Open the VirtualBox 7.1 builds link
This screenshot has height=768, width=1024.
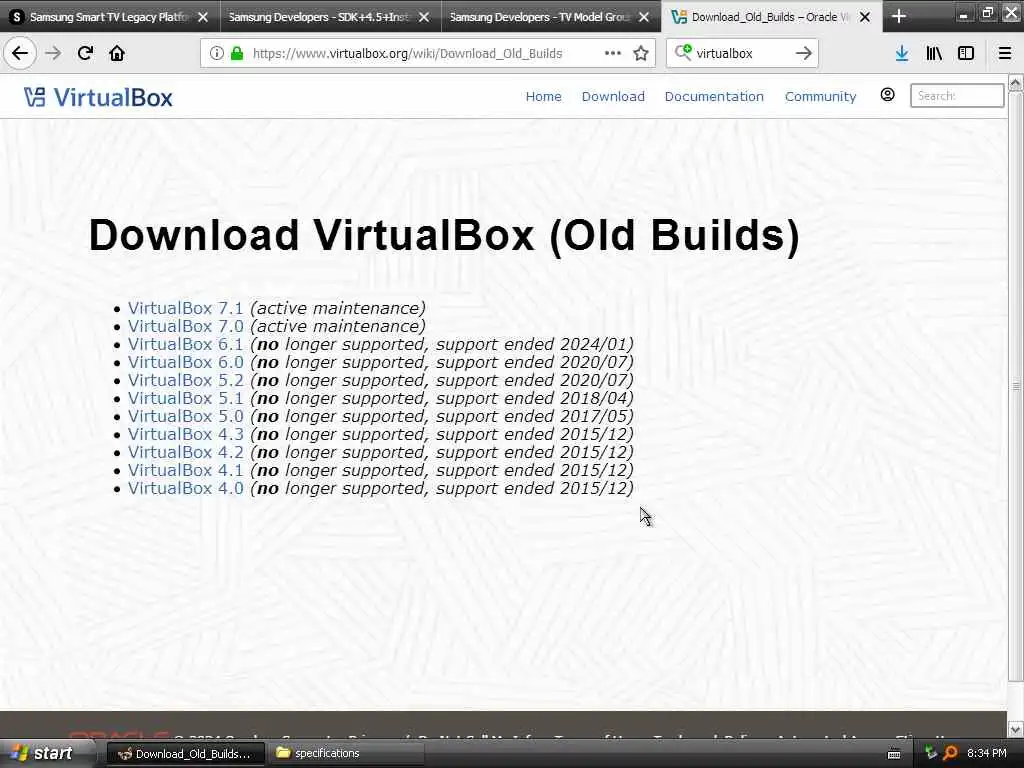coord(185,308)
